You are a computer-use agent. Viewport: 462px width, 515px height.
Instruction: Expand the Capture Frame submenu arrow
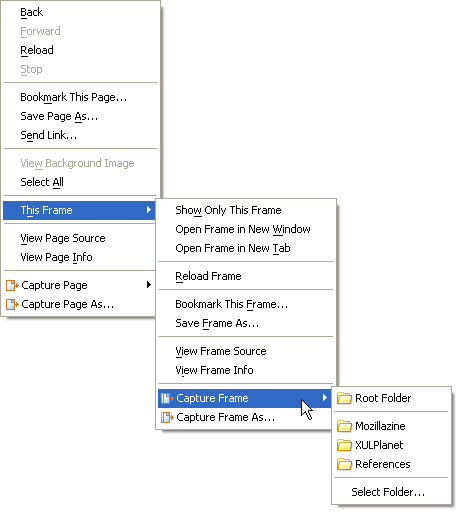click(325, 398)
